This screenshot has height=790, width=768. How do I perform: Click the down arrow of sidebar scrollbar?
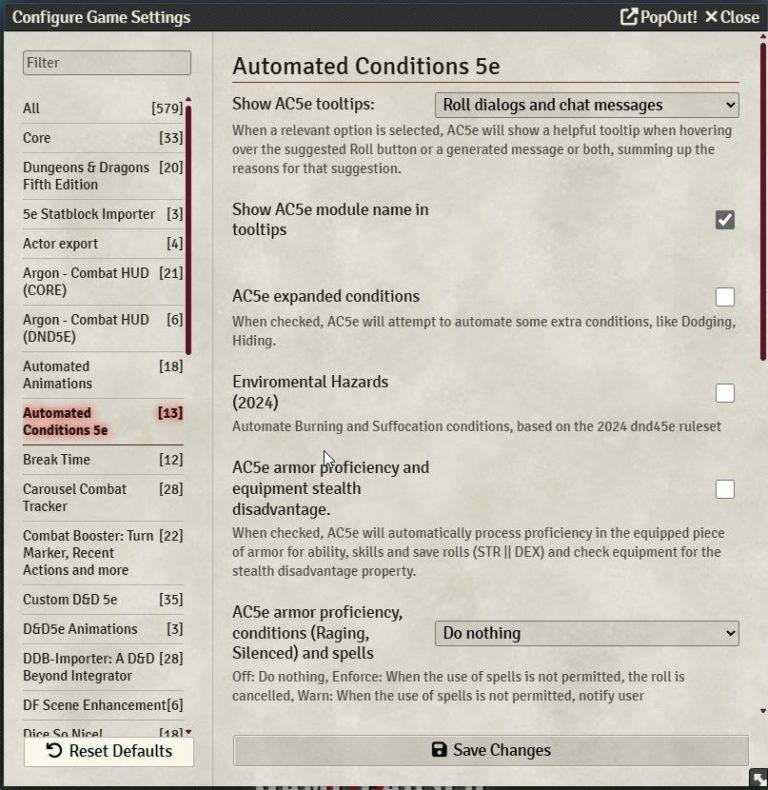[188, 732]
